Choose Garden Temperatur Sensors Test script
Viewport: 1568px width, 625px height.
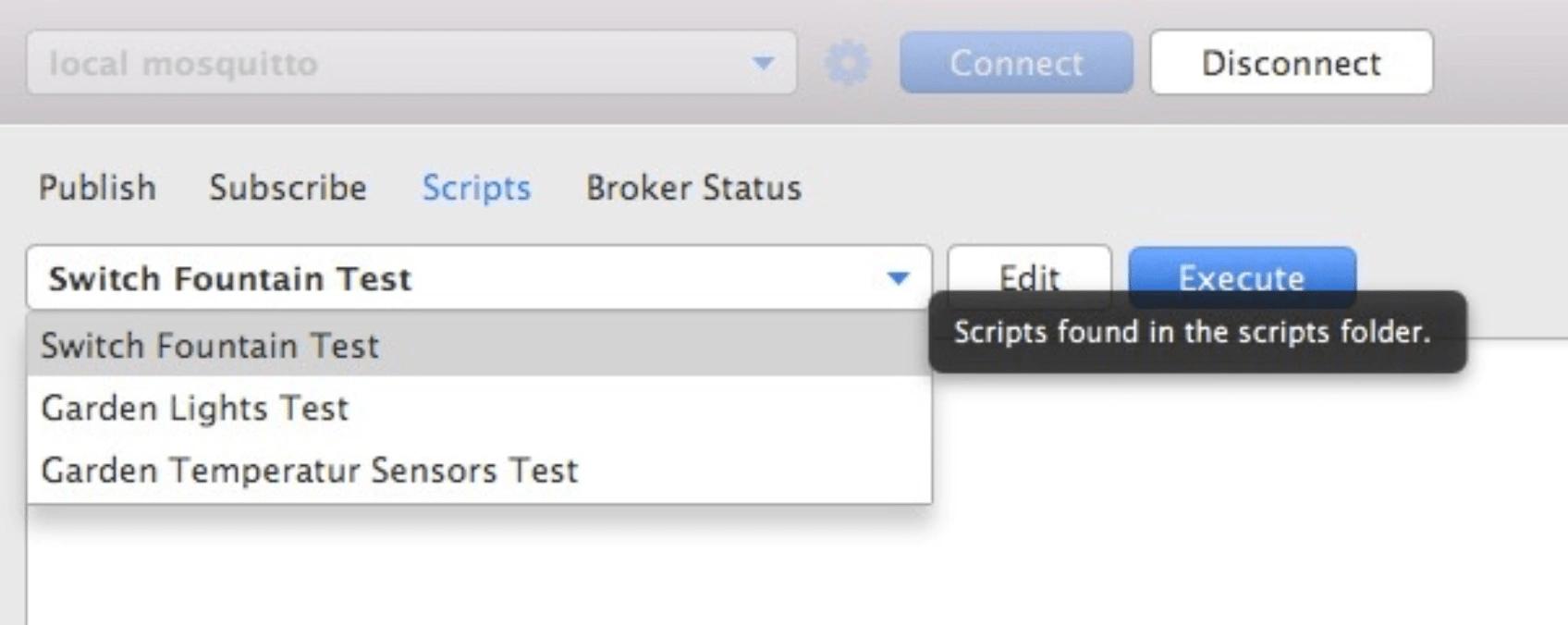[x=310, y=470]
